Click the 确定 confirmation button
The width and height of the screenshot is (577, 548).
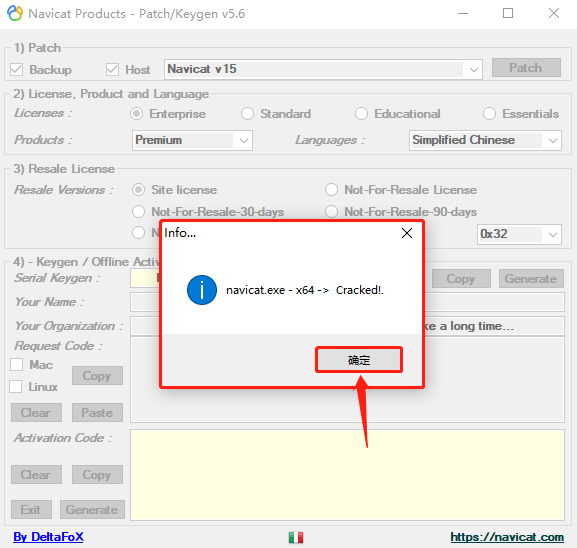(x=359, y=360)
